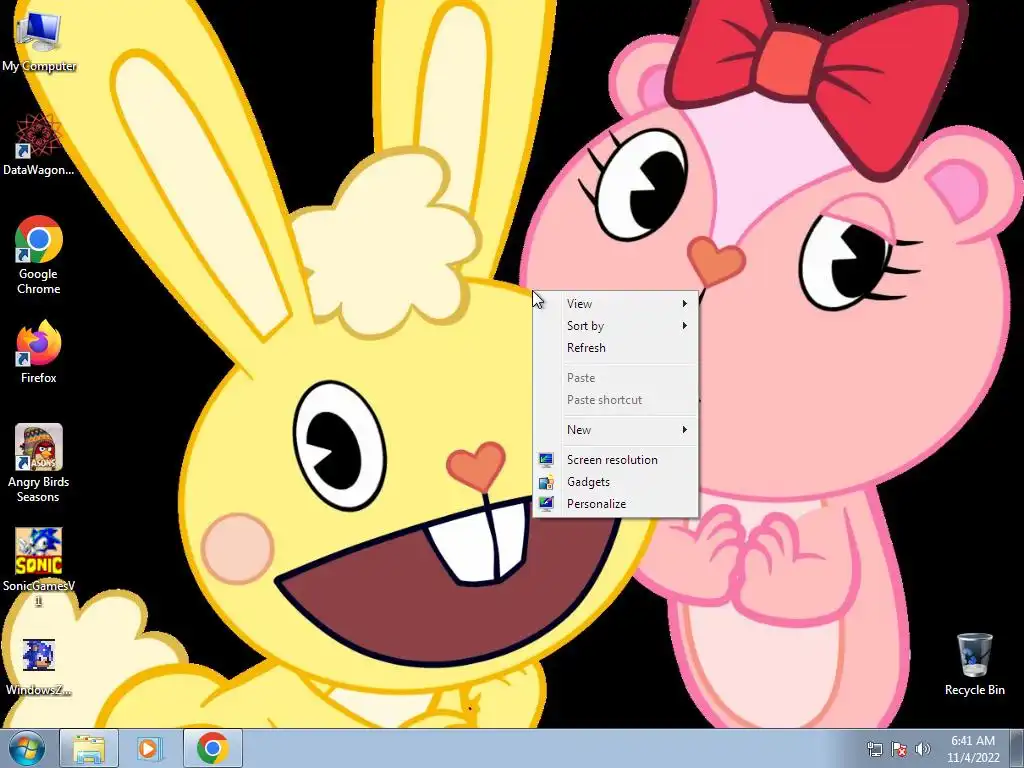
Task: Launch Windows Media Player from the taskbar
Action: point(148,748)
